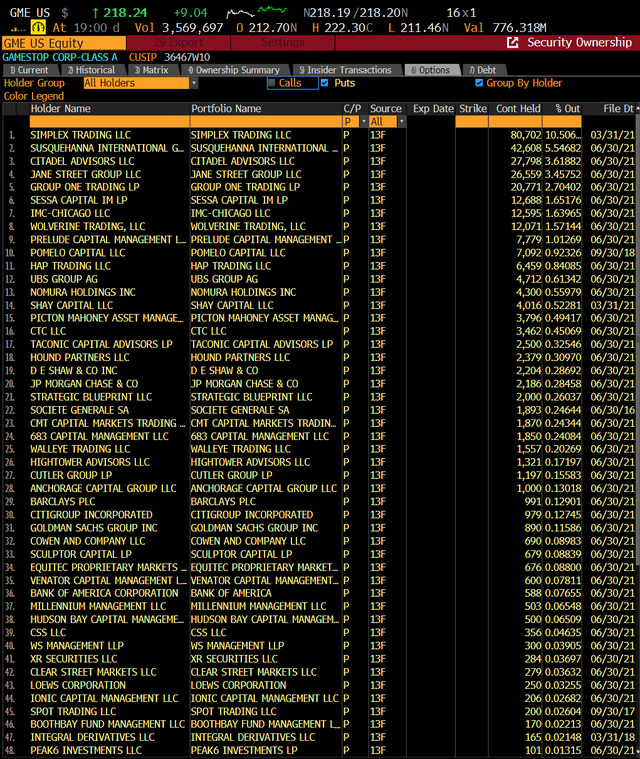Click the GAMESTOP CORP-CLASS A name
The width and height of the screenshot is (640, 759).
coord(60,57)
